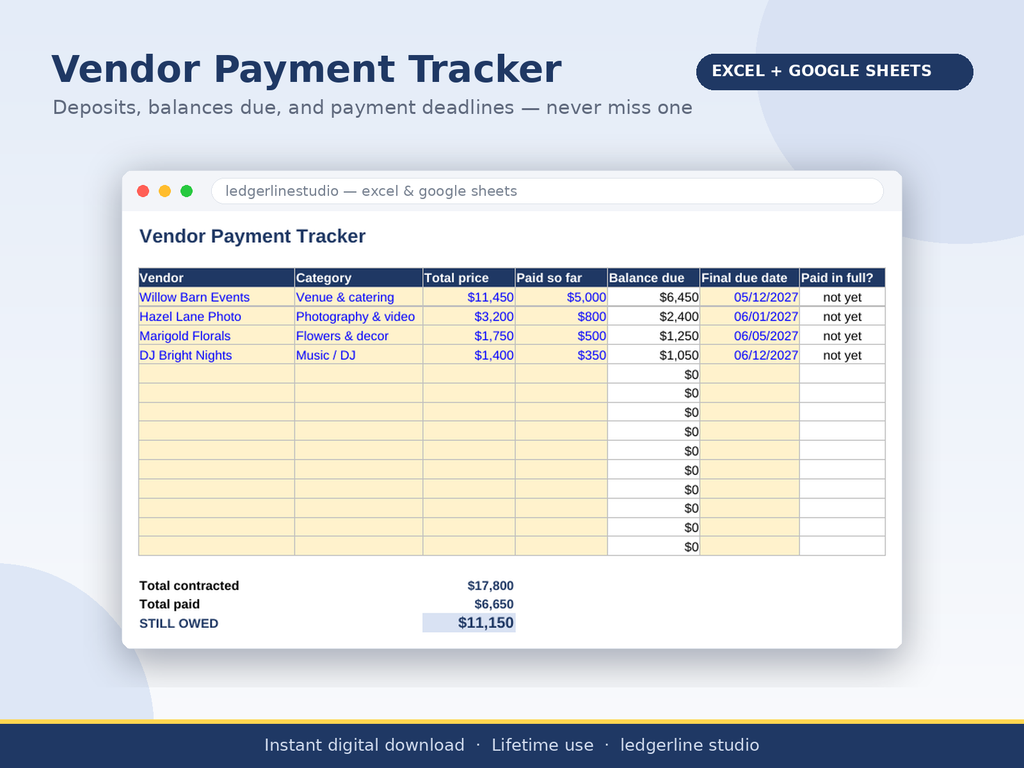Click the Venue & catering cell
Image resolution: width=1024 pixels, height=768 pixels.
coord(359,297)
